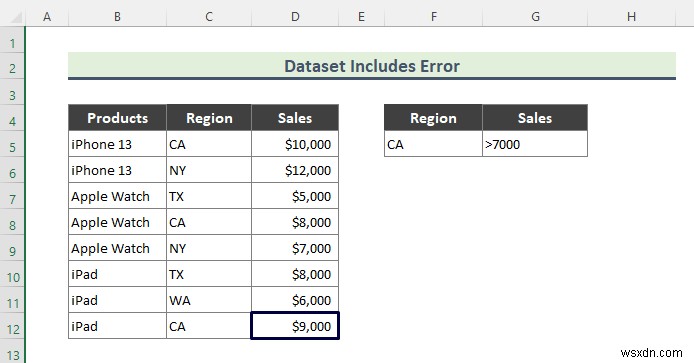Select the iPad cell in row 11
This screenshot has width=694, height=363.
point(117,300)
